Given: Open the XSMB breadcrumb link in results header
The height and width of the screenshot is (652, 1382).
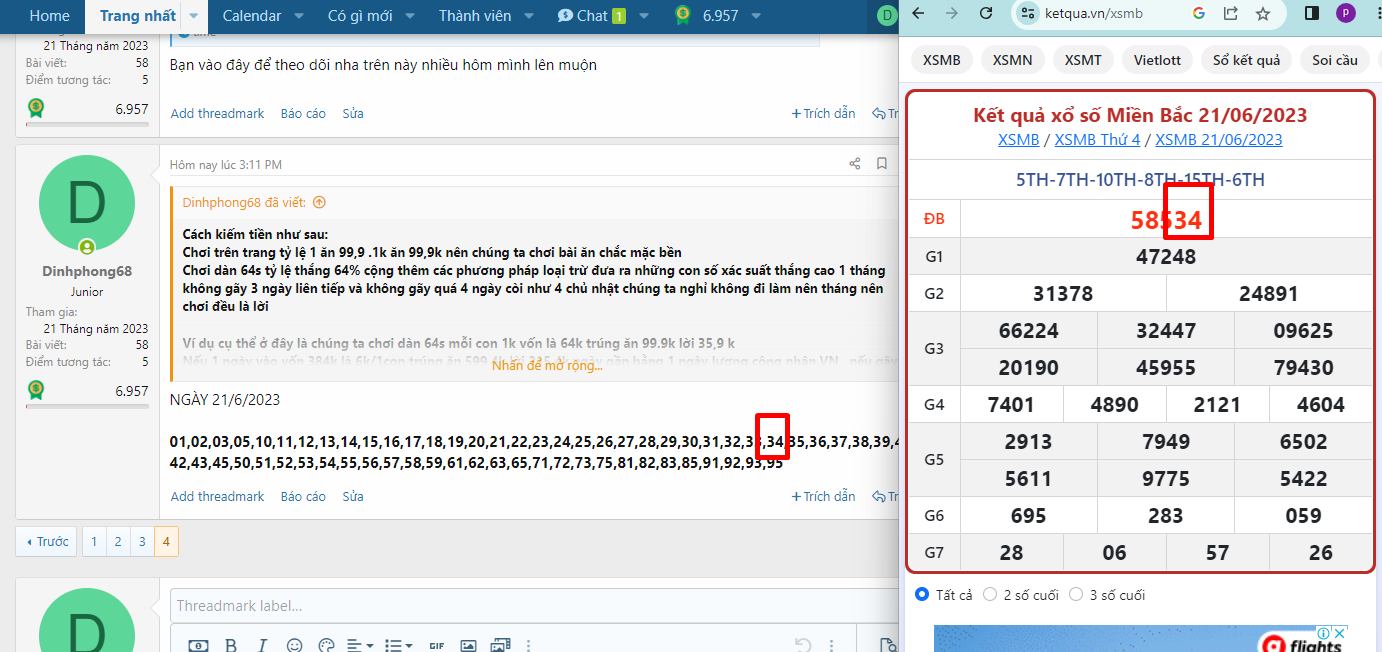Looking at the screenshot, I should click(x=1018, y=139).
